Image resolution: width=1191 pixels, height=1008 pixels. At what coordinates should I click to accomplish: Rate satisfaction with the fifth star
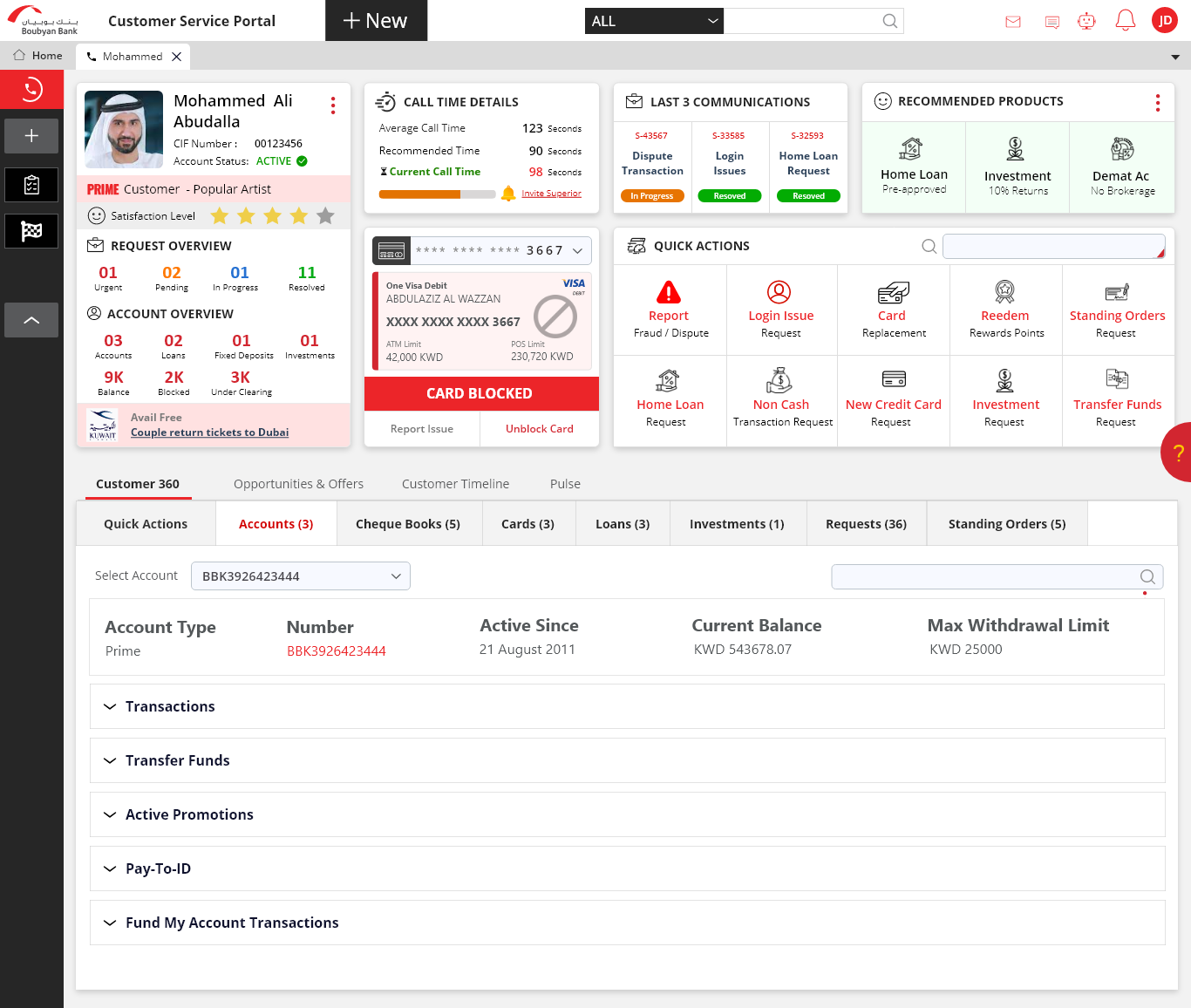pos(325,215)
